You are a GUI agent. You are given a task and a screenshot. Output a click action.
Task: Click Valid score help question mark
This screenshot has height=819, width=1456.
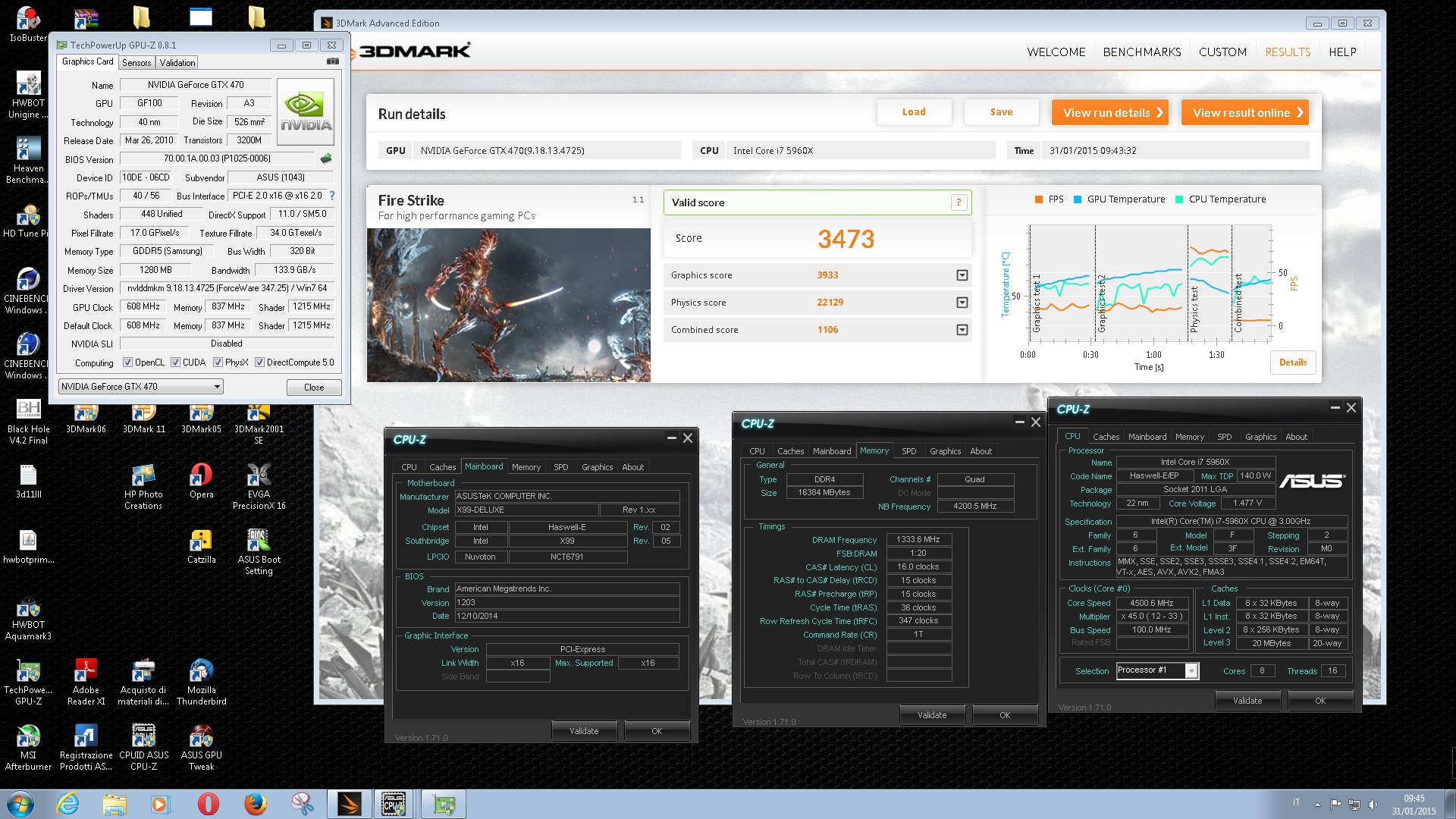(x=959, y=202)
